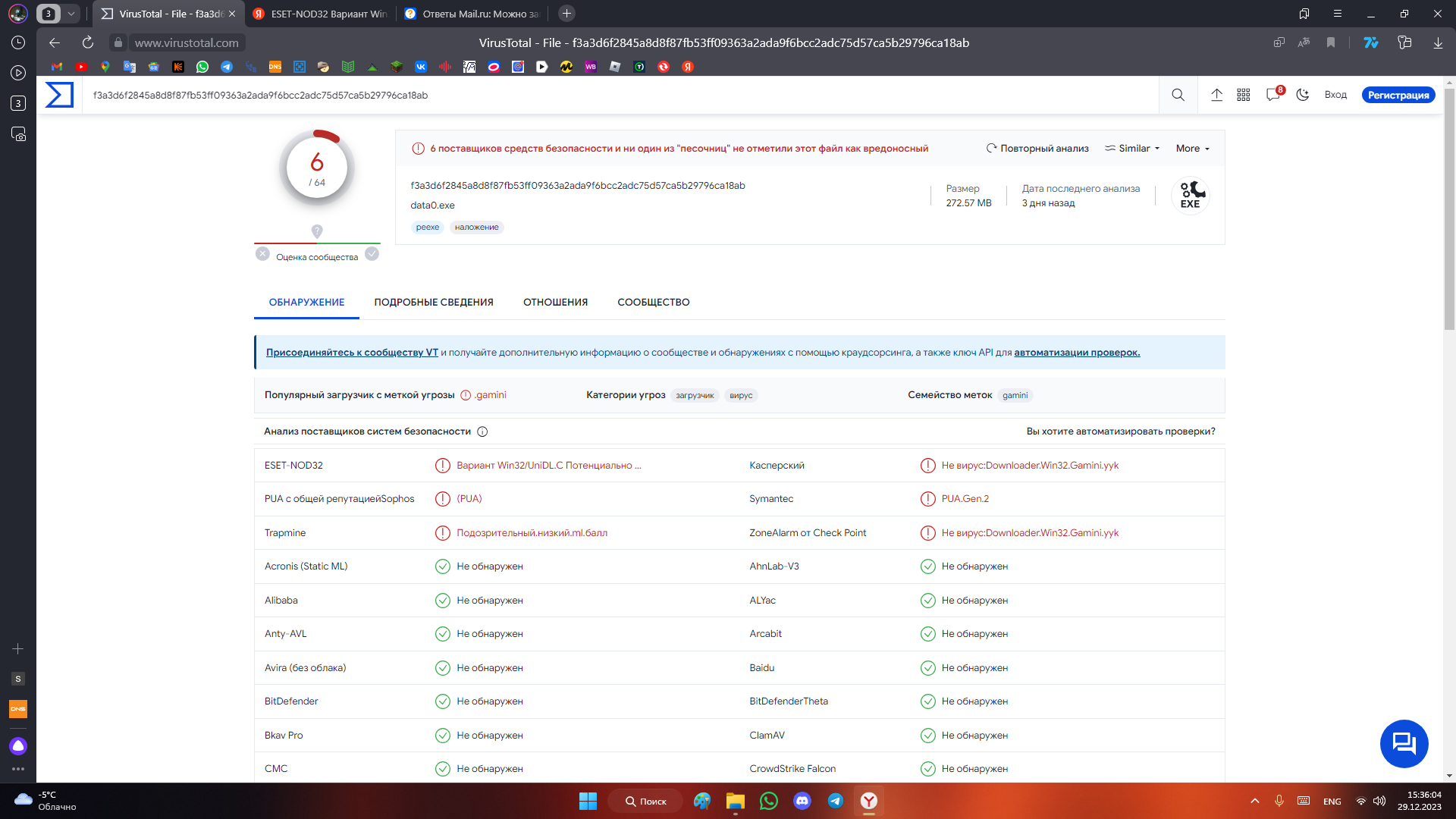The width and height of the screenshot is (1456, 819).
Task: Open the Detection tab
Action: [306, 302]
